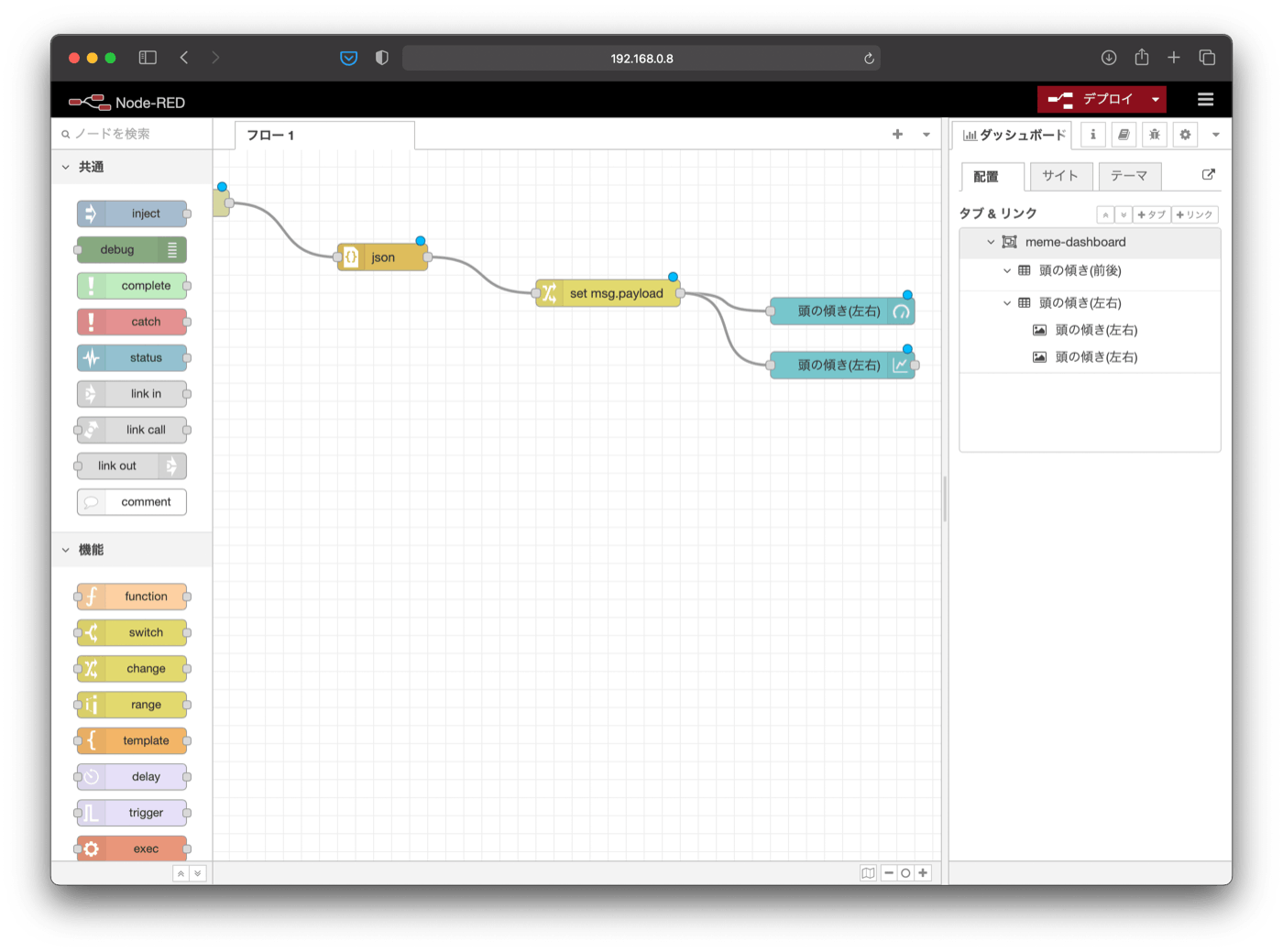Select the delay node in palette
Screen dimensions: 1283x952
[132, 777]
